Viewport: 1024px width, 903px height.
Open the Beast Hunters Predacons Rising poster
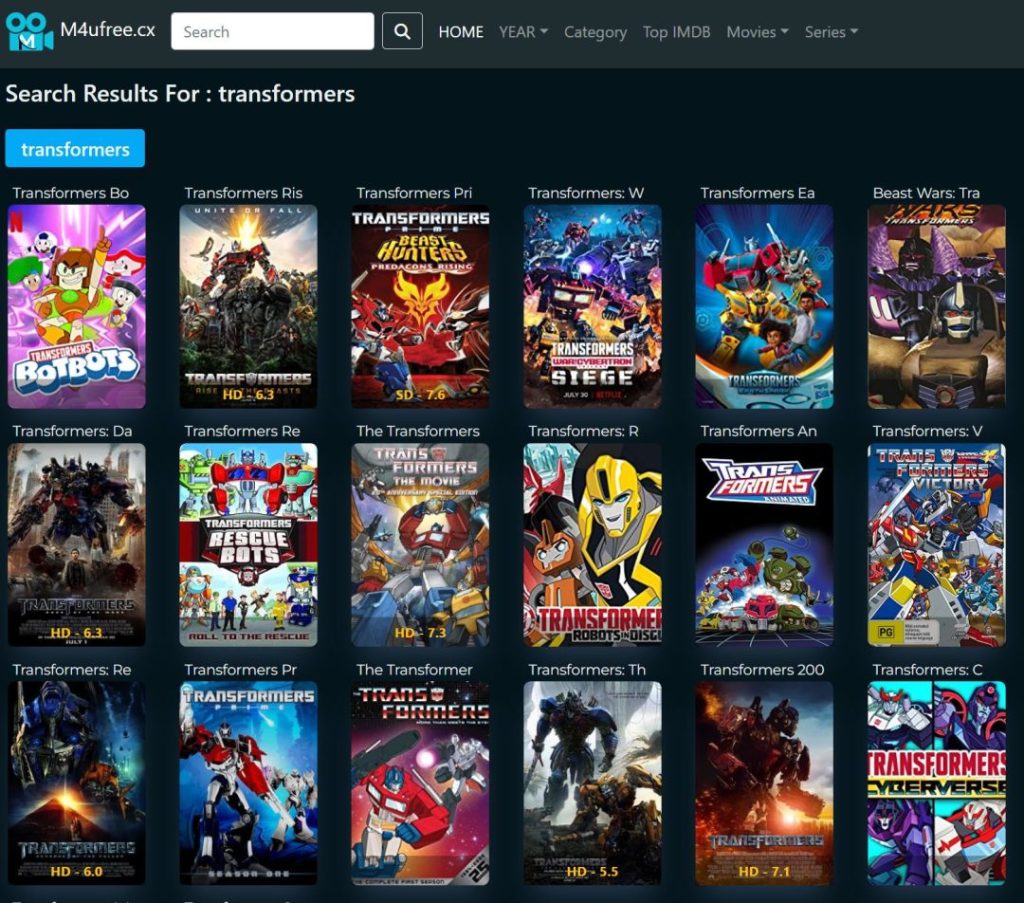click(x=421, y=307)
